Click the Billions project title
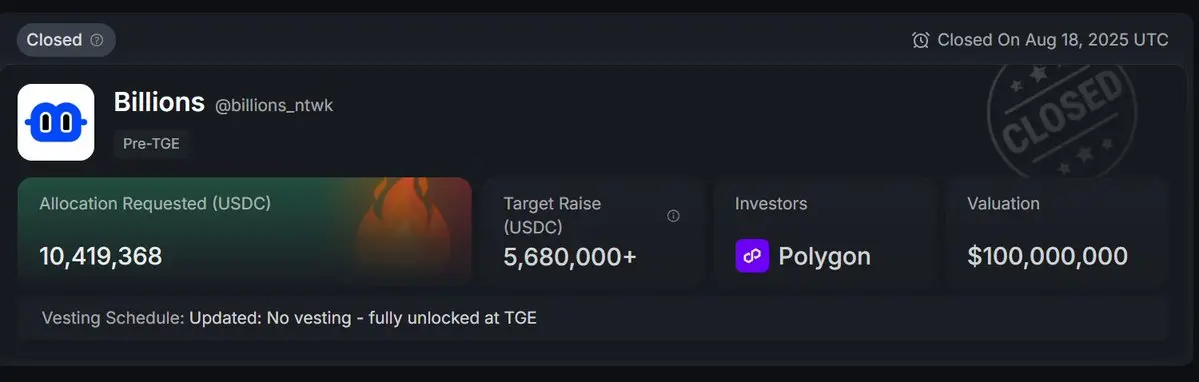 coord(159,102)
